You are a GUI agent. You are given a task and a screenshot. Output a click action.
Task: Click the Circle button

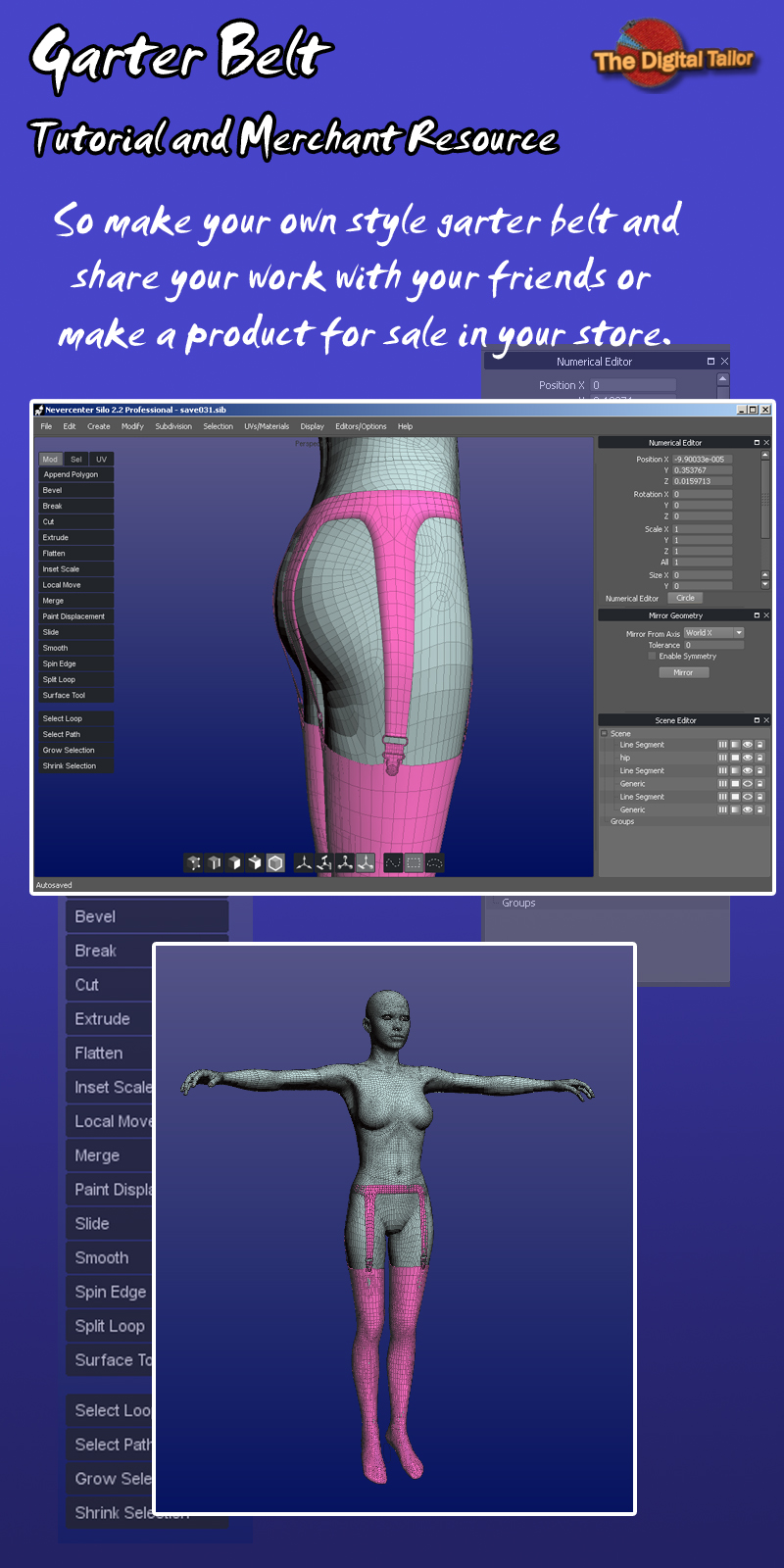tap(685, 598)
